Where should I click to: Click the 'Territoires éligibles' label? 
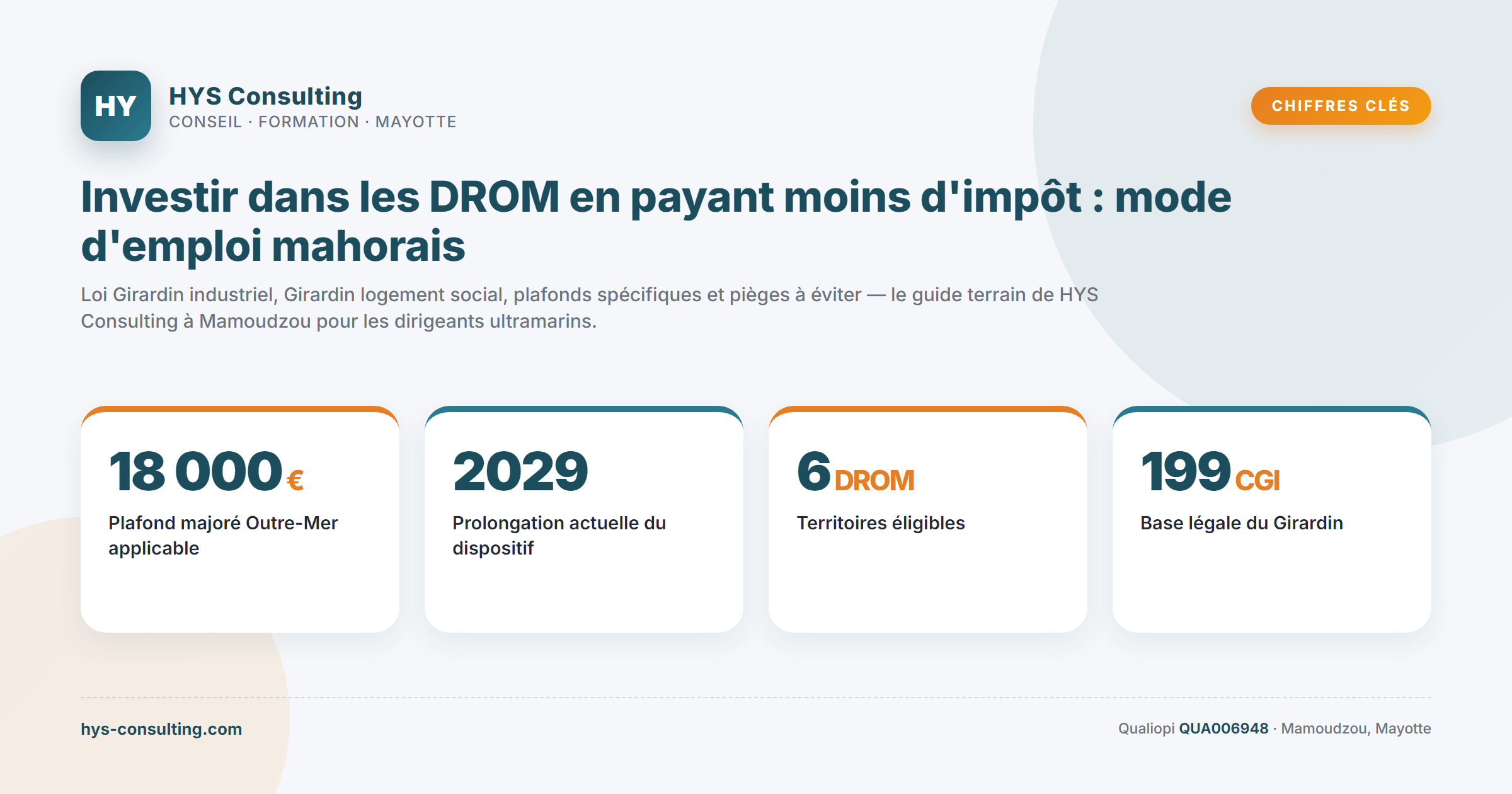click(x=880, y=523)
